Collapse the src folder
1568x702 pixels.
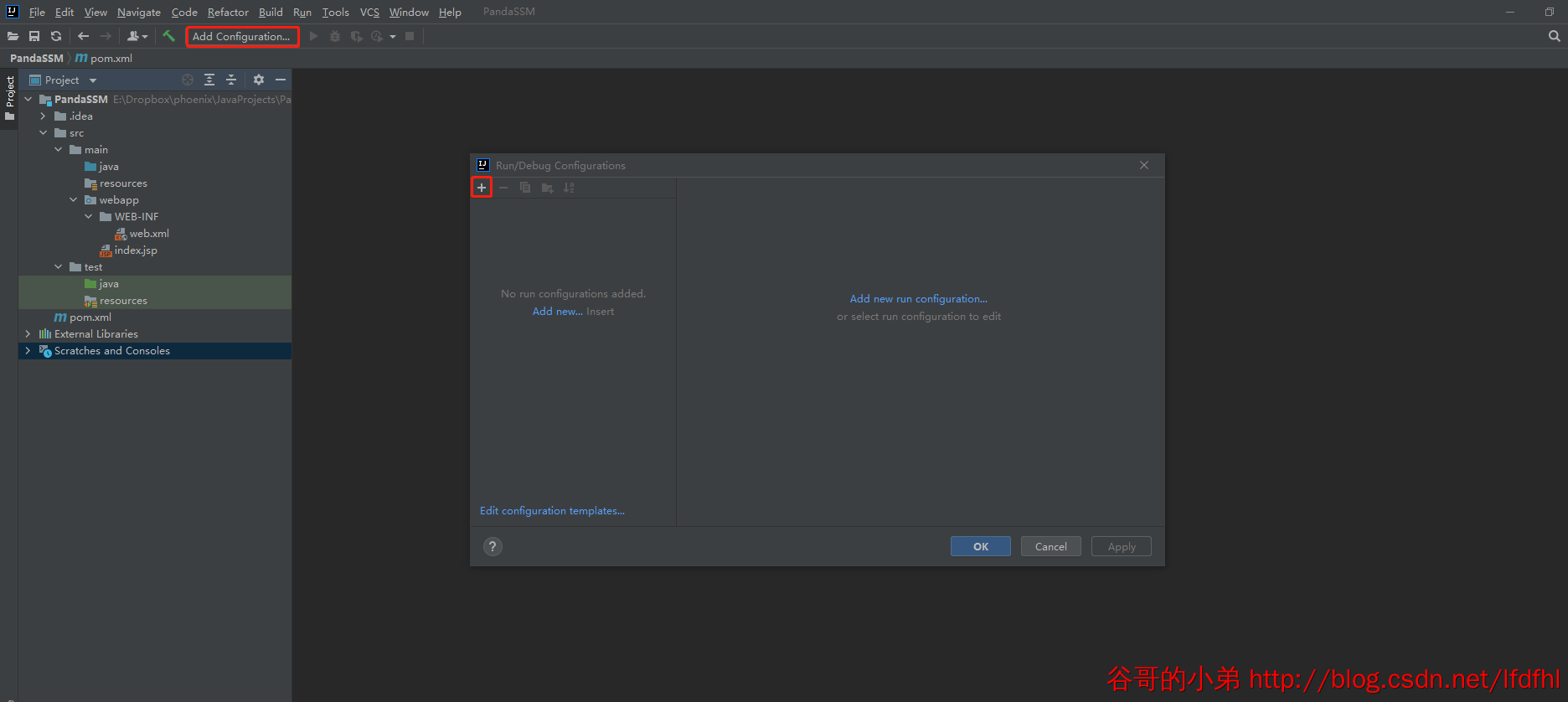pyautogui.click(x=44, y=132)
